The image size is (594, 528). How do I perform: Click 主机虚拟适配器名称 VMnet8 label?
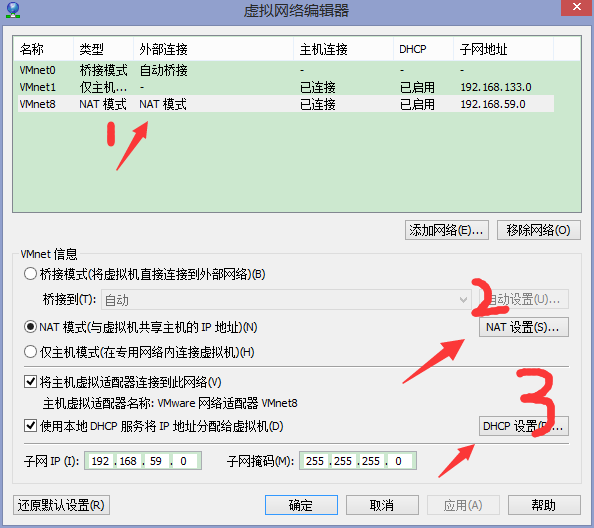coord(170,403)
